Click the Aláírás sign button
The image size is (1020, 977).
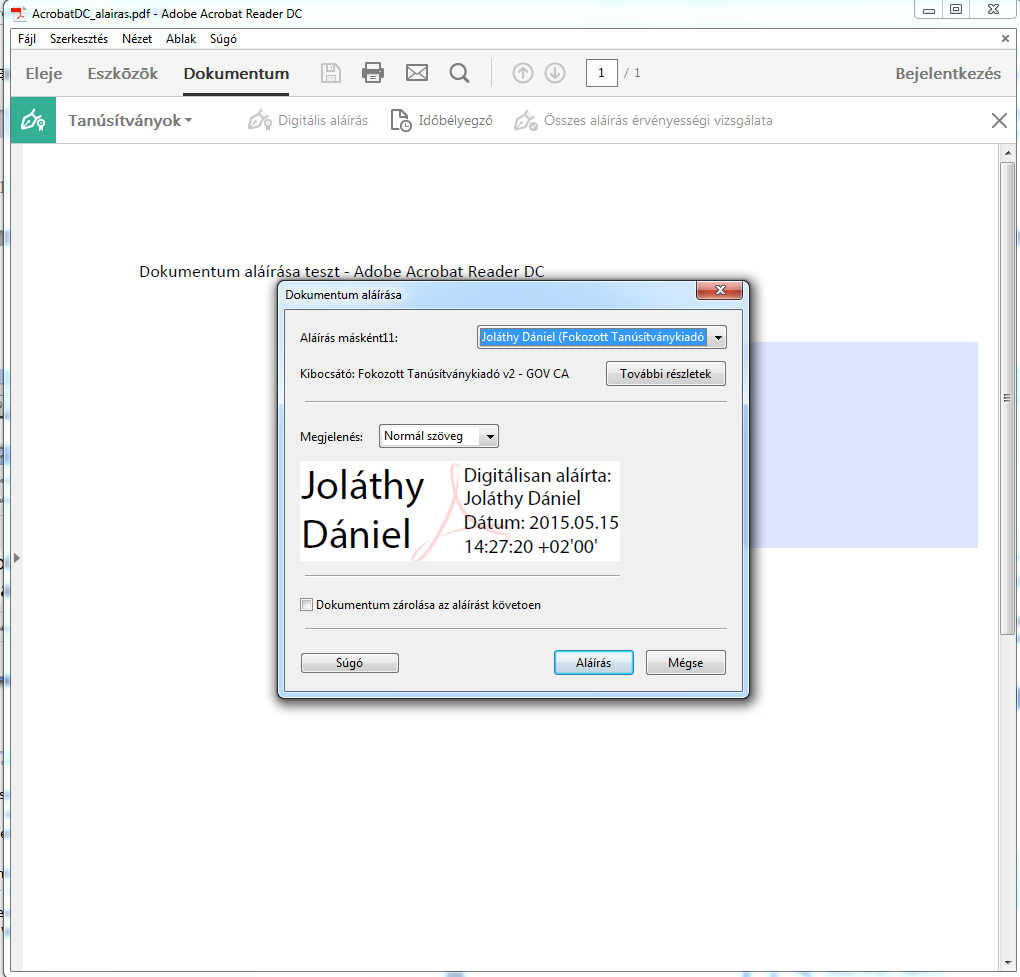point(593,662)
